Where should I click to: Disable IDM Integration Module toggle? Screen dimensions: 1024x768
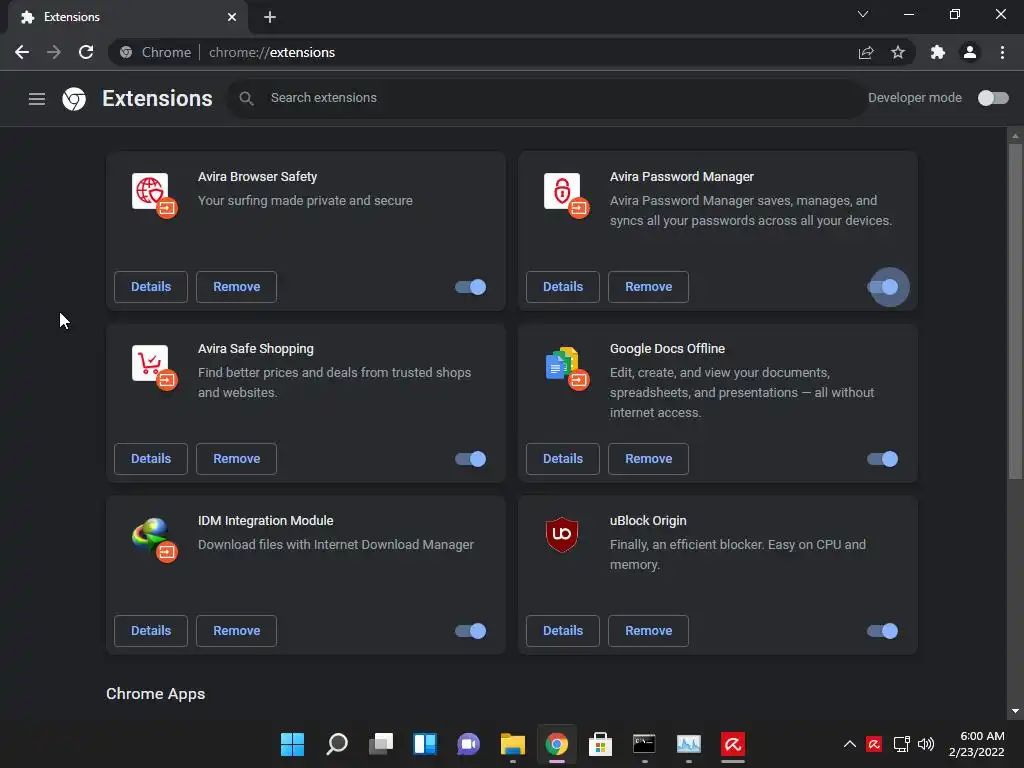470,631
